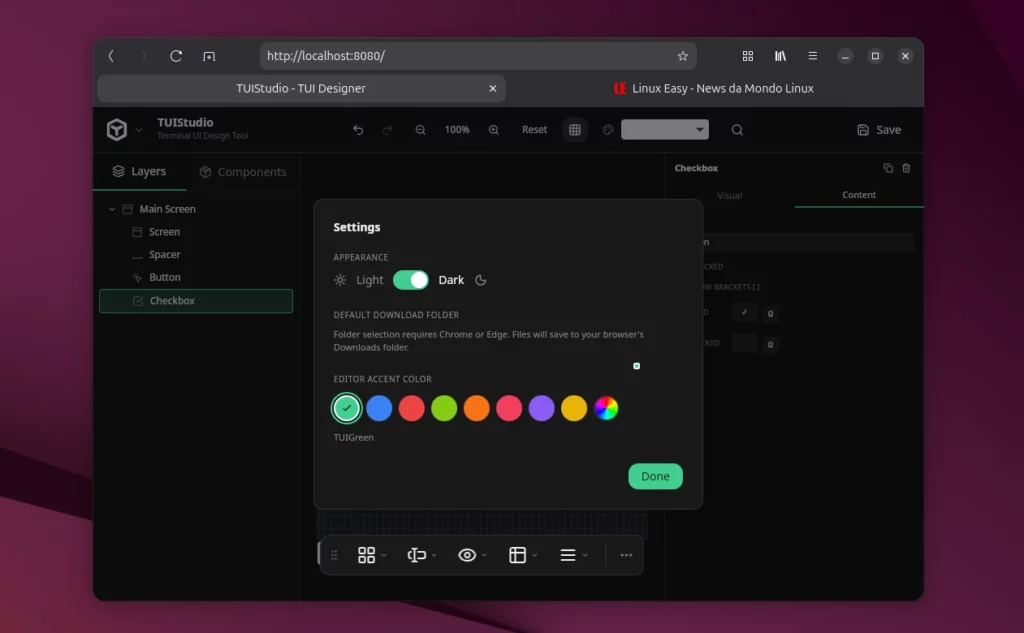Click the Done button in Settings

coord(655,476)
